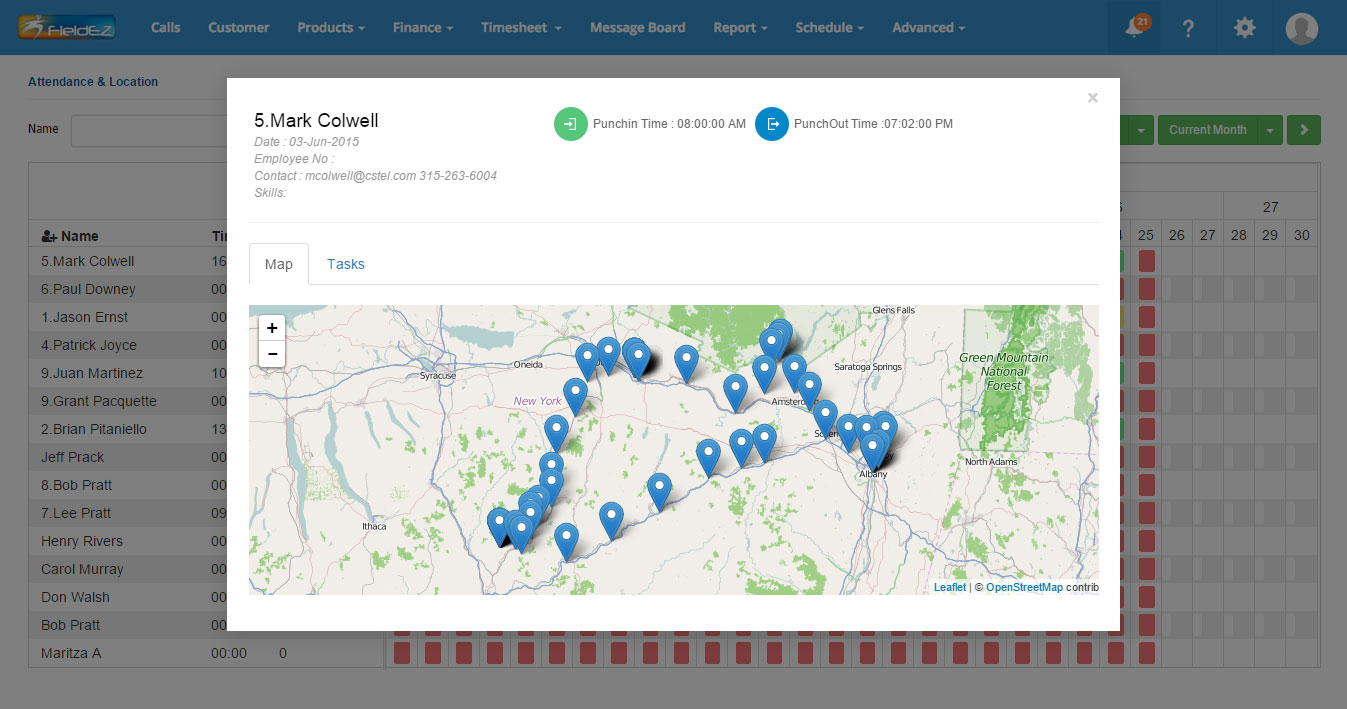Select Jeff Prack row name
Screen dimensions: 1347x709
(72, 457)
